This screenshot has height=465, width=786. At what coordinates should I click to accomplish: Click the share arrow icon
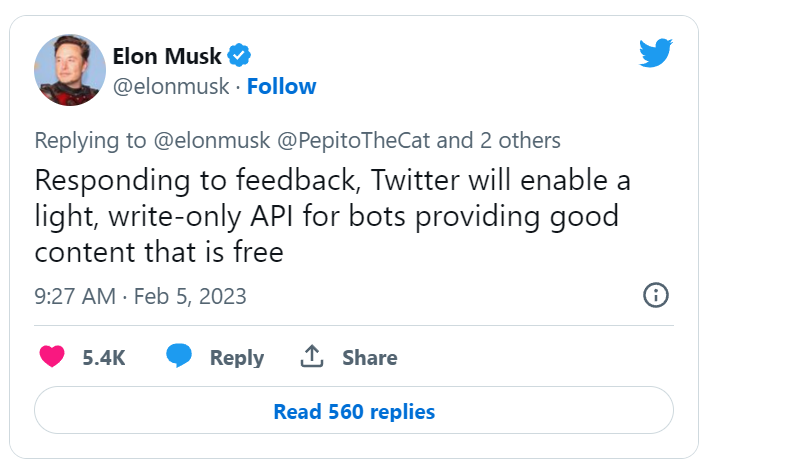pos(312,356)
